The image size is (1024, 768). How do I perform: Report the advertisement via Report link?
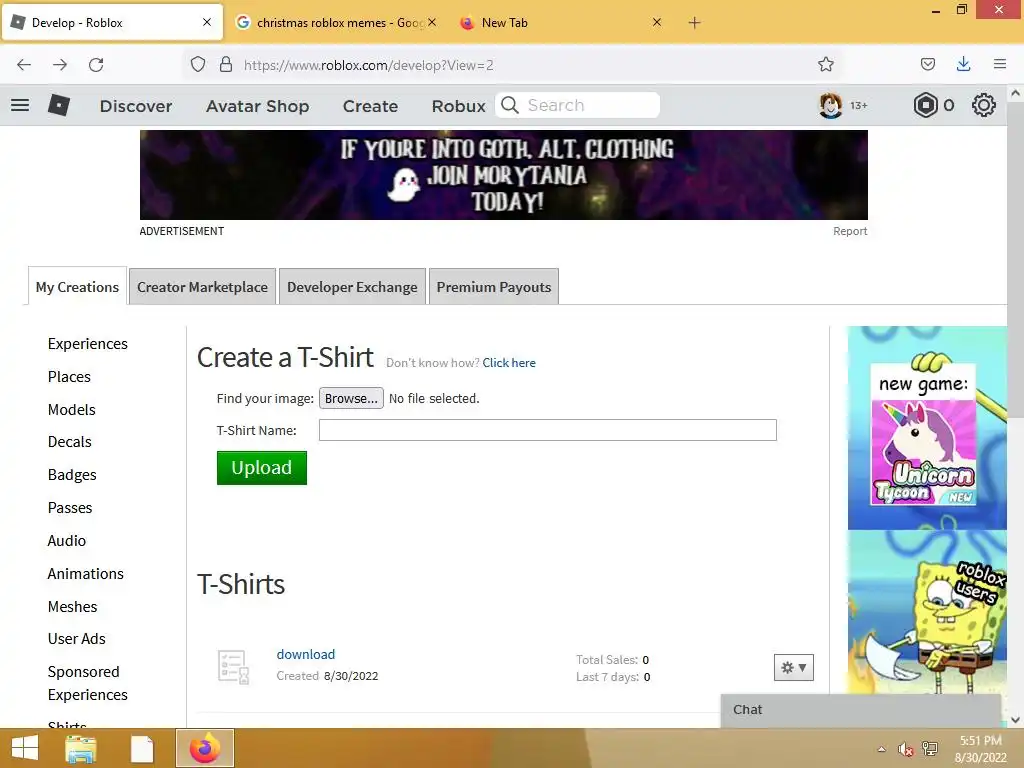pyautogui.click(x=850, y=231)
